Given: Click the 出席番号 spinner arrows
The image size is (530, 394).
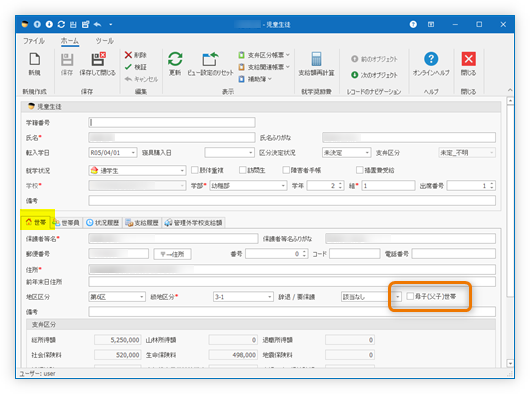Looking at the screenshot, I should 492,186.
